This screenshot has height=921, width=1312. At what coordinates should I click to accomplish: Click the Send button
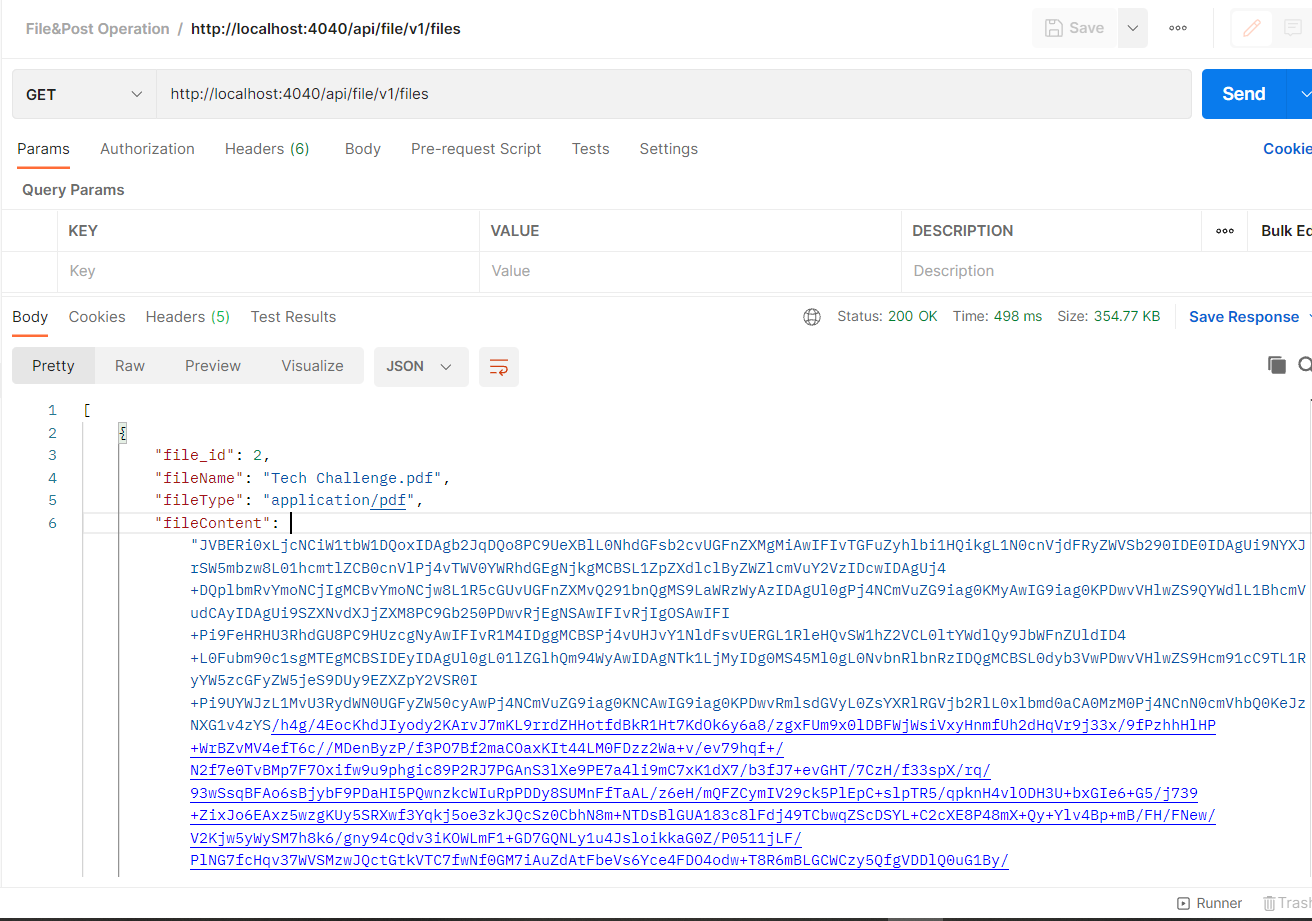1242,93
